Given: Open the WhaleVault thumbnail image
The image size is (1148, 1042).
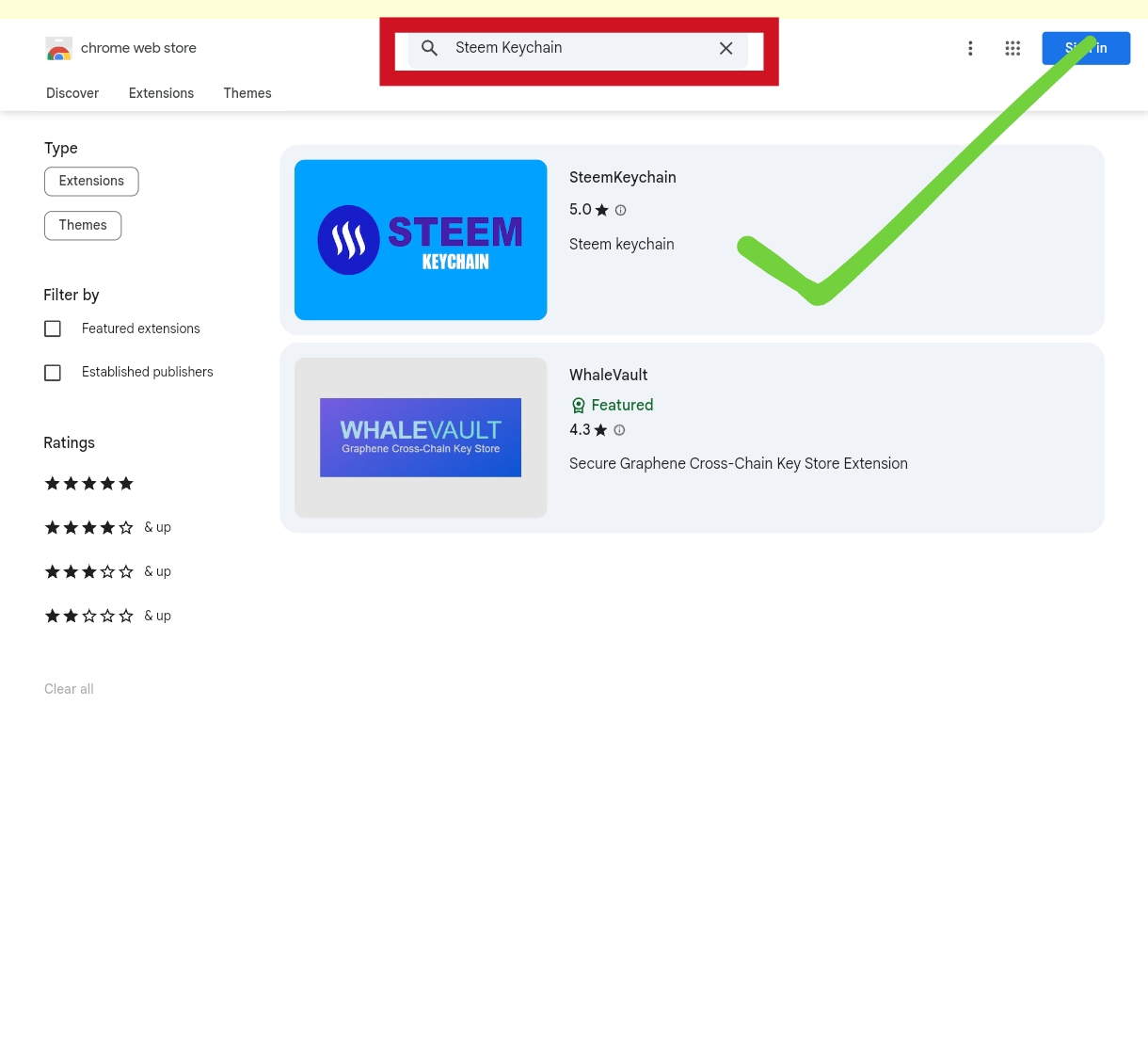Looking at the screenshot, I should tap(421, 438).
